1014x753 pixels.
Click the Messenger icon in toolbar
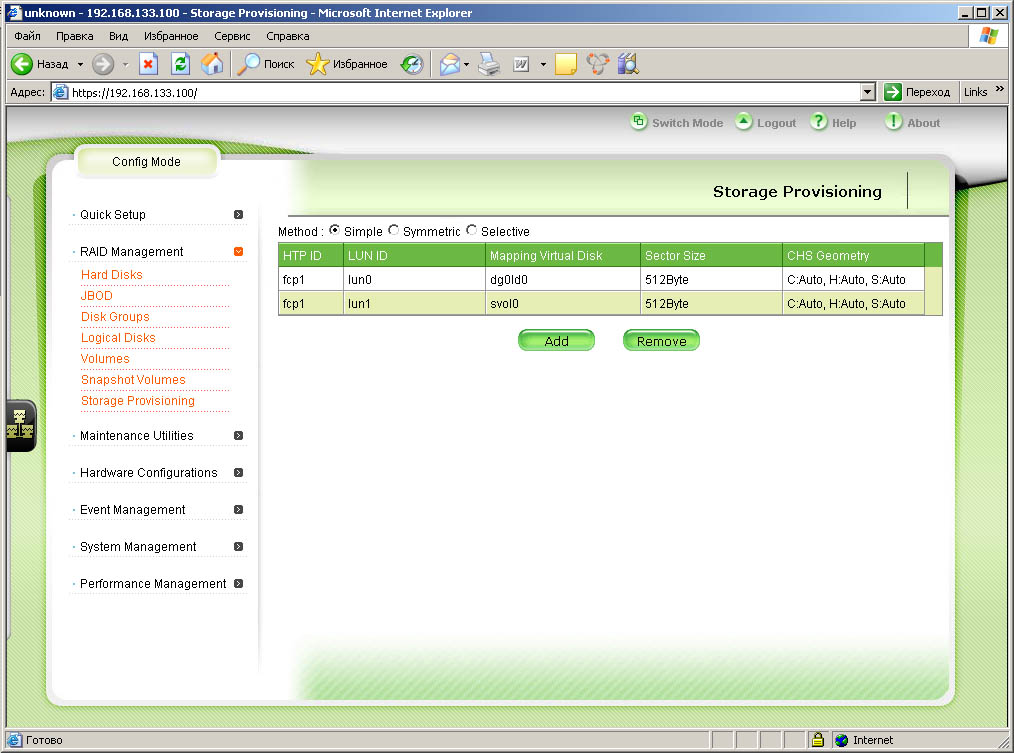598,64
